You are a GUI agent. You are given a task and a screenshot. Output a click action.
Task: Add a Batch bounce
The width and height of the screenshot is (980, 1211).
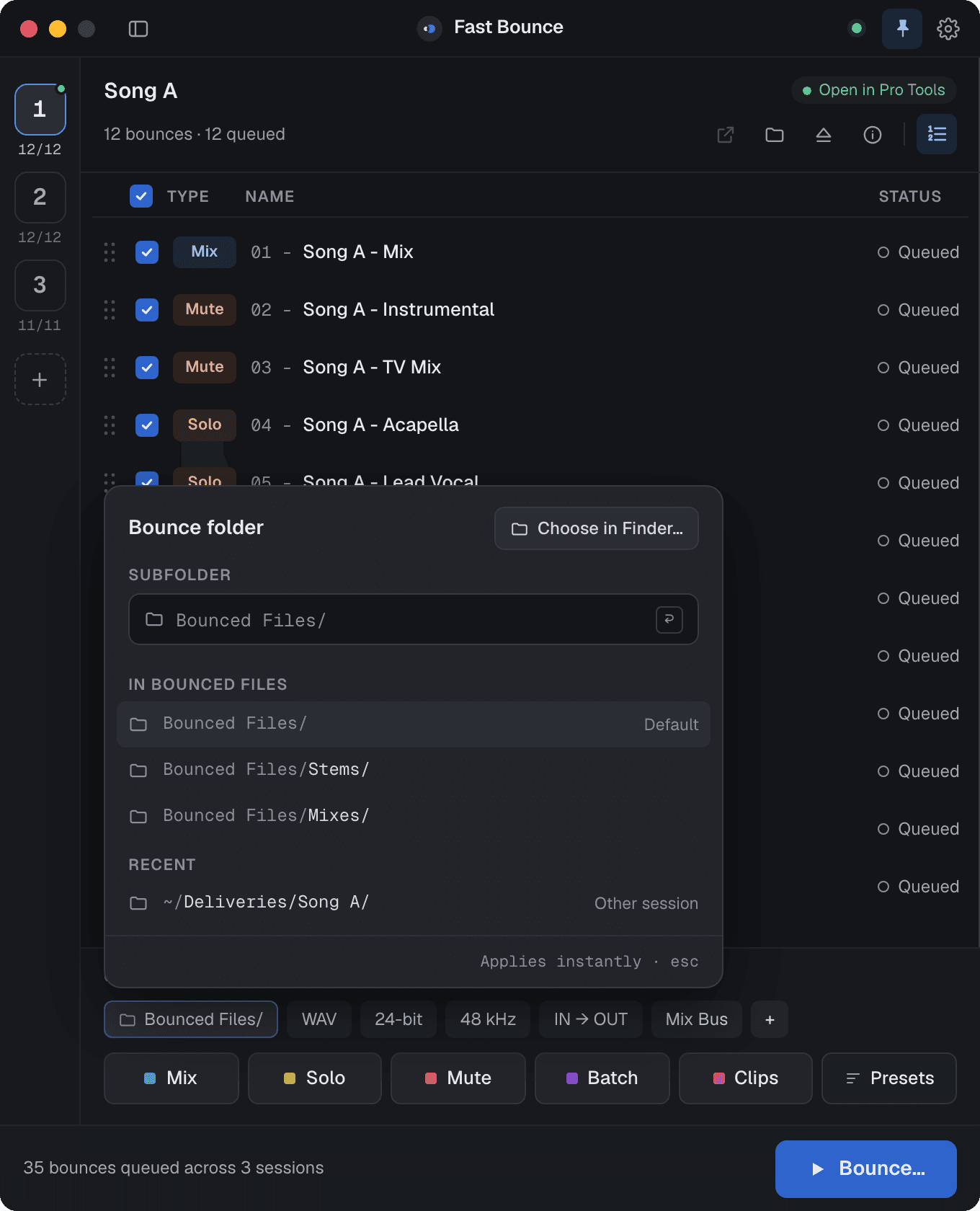click(602, 1078)
